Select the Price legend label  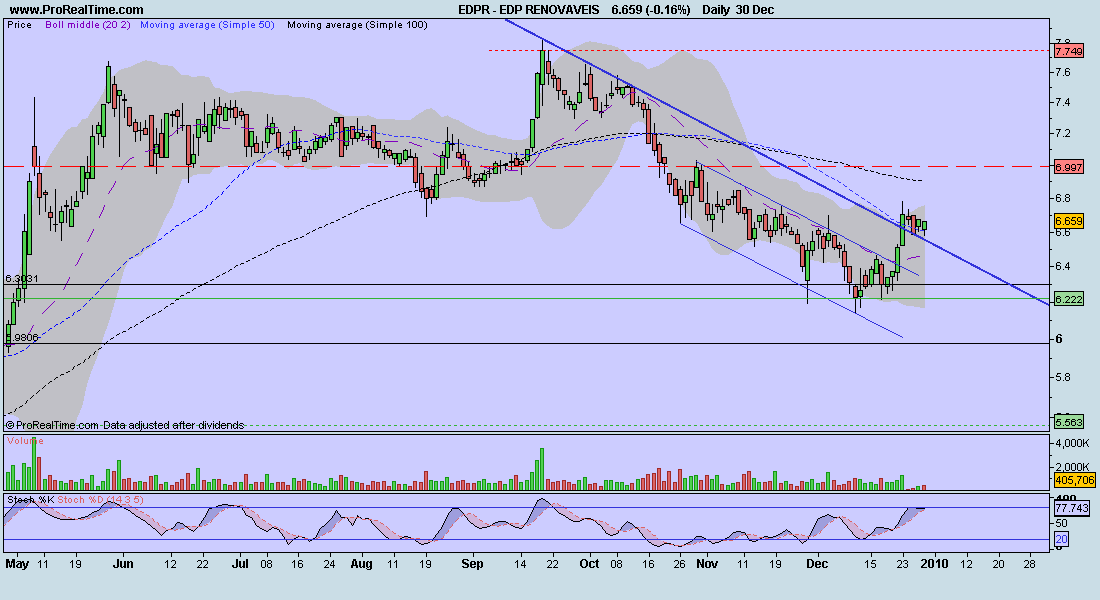click(x=20, y=25)
